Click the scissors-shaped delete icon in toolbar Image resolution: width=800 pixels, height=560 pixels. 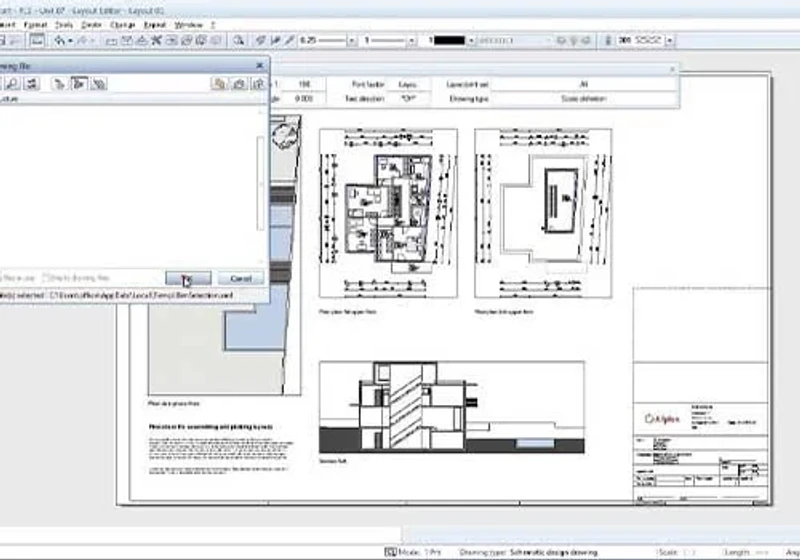coord(157,40)
